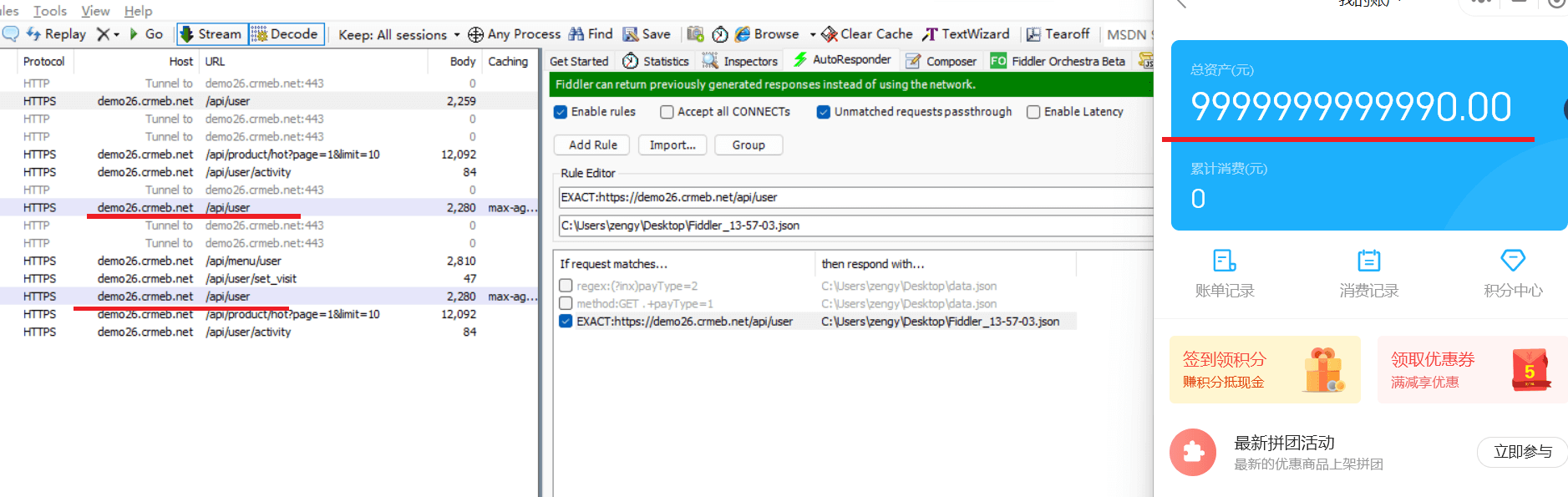
Task: Click the 立即参与 join now button
Action: coord(1523,452)
